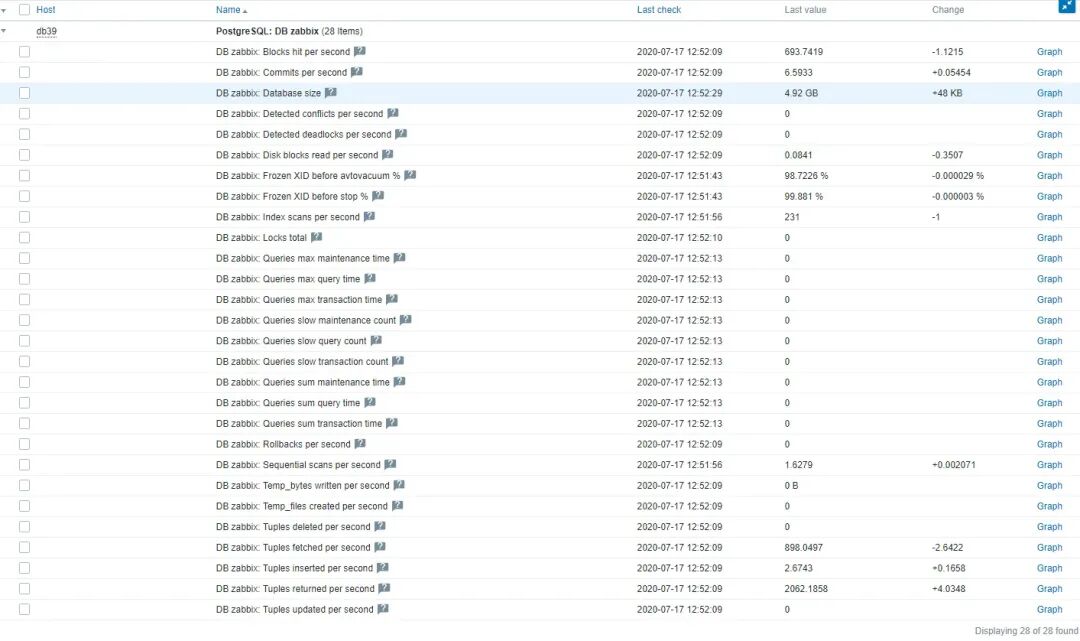Click help icon next to Locks total
The width and height of the screenshot is (1080, 641).
click(x=316, y=237)
